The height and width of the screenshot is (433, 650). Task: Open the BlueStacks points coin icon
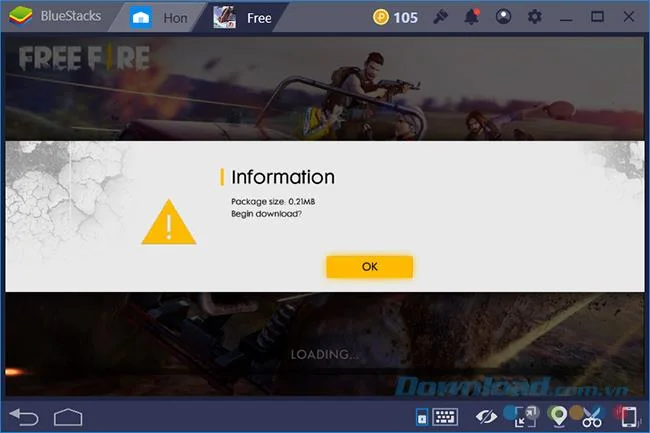tap(381, 17)
